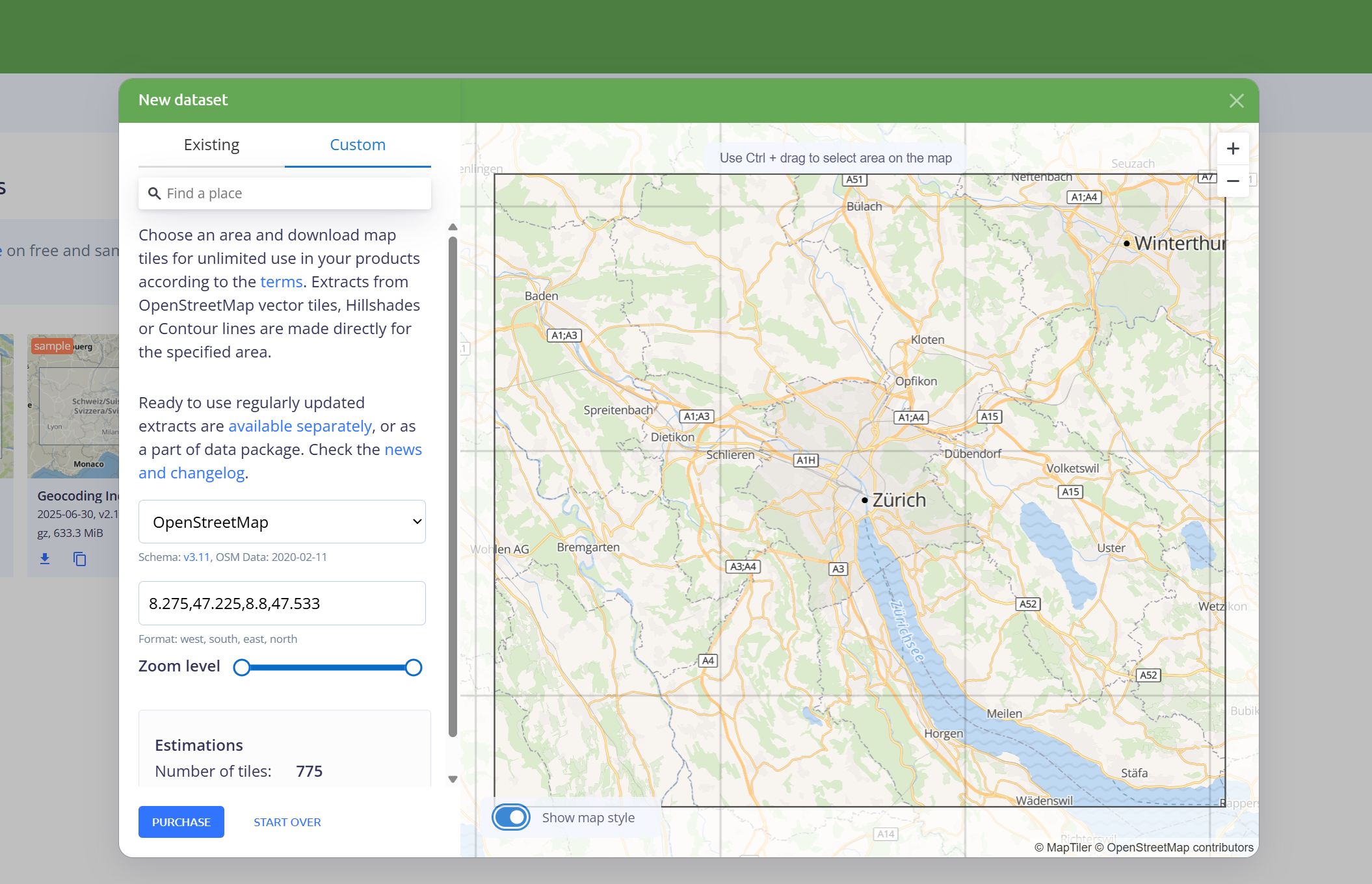Switch to the Existing tab
Screen dimensions: 1372x884
pyautogui.click(x=211, y=145)
